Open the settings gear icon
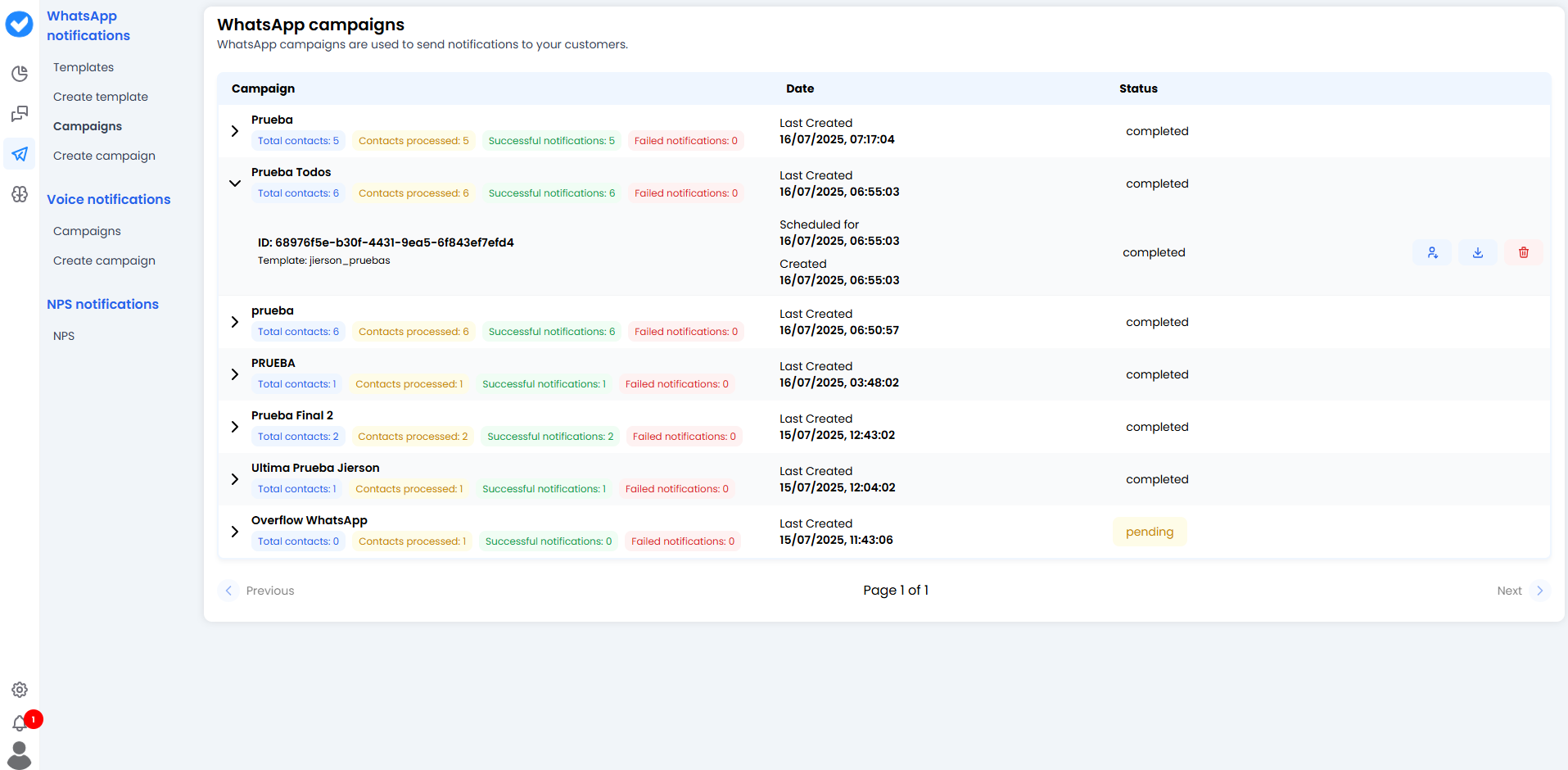 20,690
